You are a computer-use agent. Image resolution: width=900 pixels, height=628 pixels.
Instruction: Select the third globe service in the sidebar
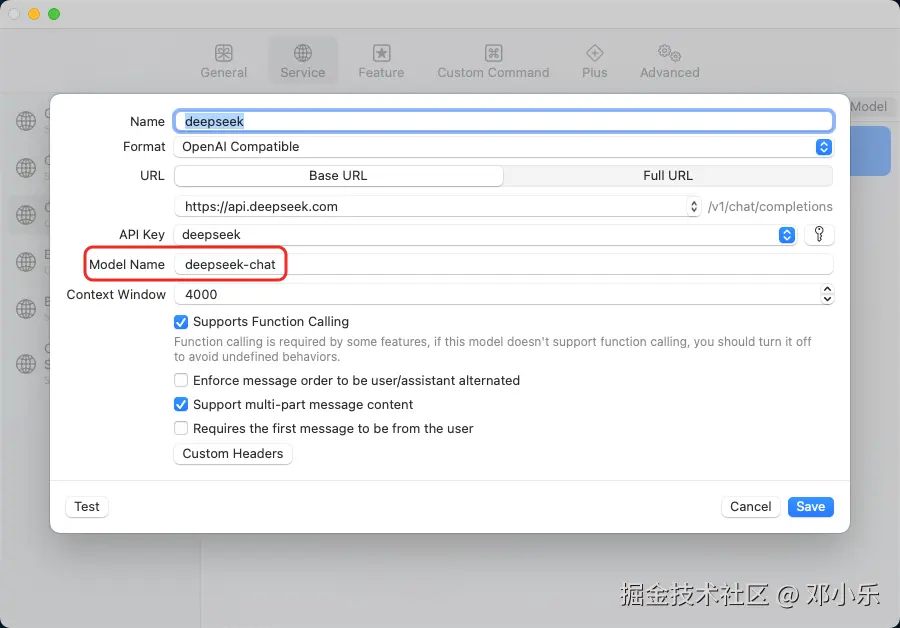(26, 215)
